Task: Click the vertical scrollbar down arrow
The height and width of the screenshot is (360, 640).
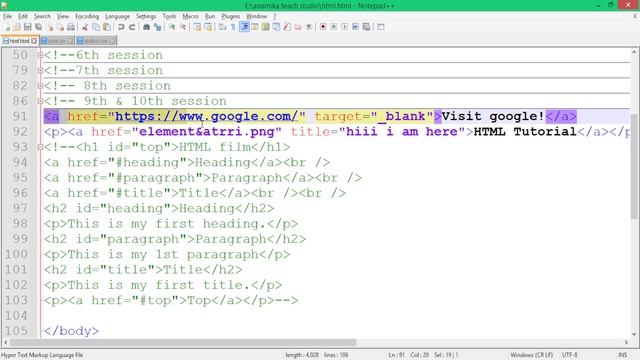Action: (x=634, y=334)
